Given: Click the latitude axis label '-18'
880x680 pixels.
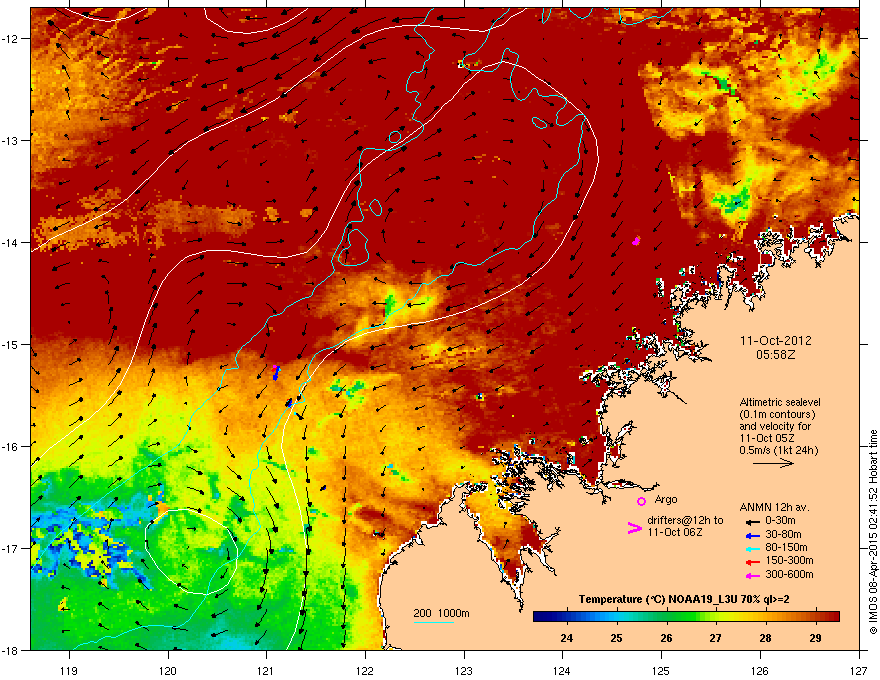Looking at the screenshot, I should tap(10, 650).
